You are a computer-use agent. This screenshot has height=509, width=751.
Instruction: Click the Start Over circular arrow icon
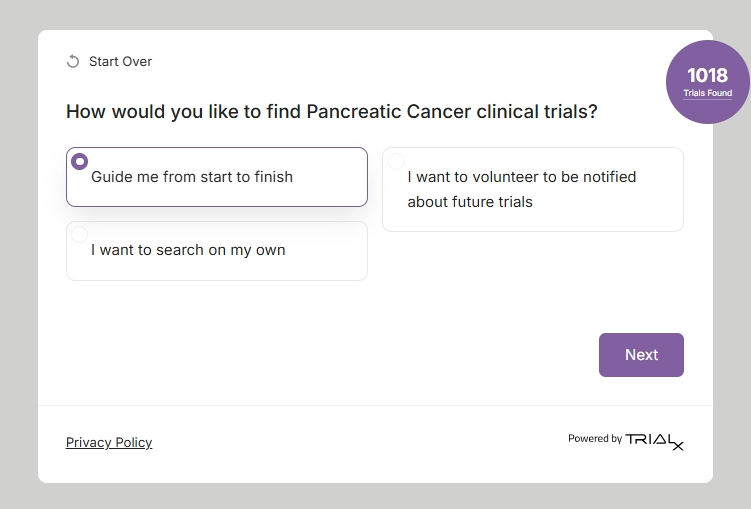pos(73,62)
